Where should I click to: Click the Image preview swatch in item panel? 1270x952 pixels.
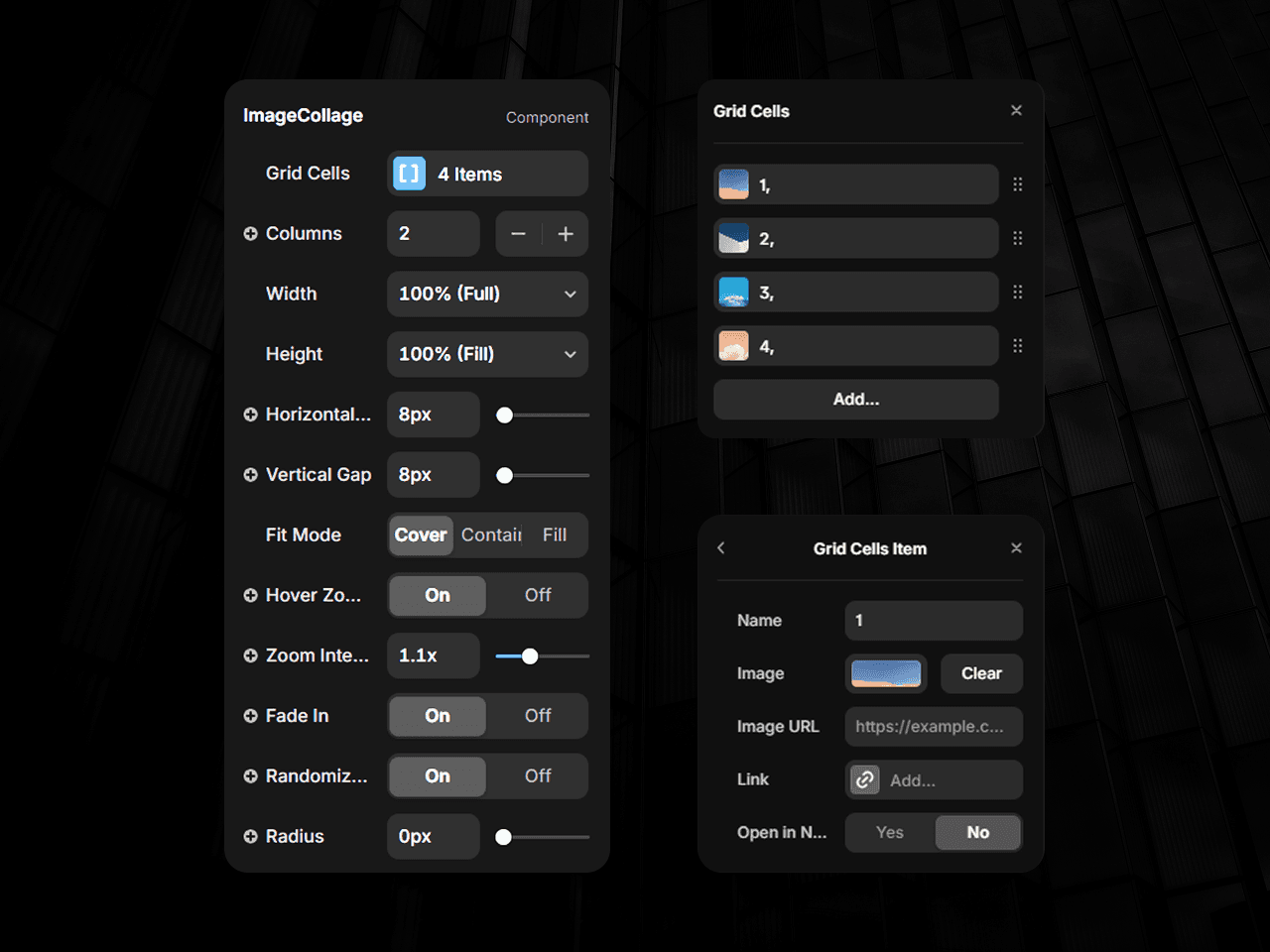pos(886,673)
